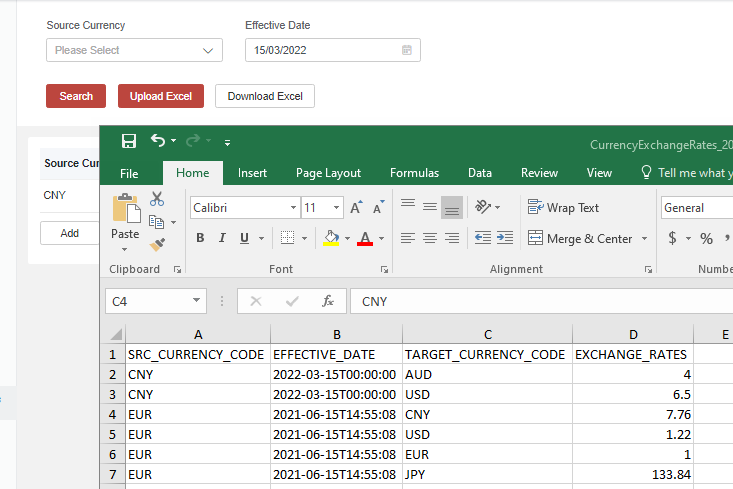Center text horizontally
The image size is (733, 489).
[430, 238]
